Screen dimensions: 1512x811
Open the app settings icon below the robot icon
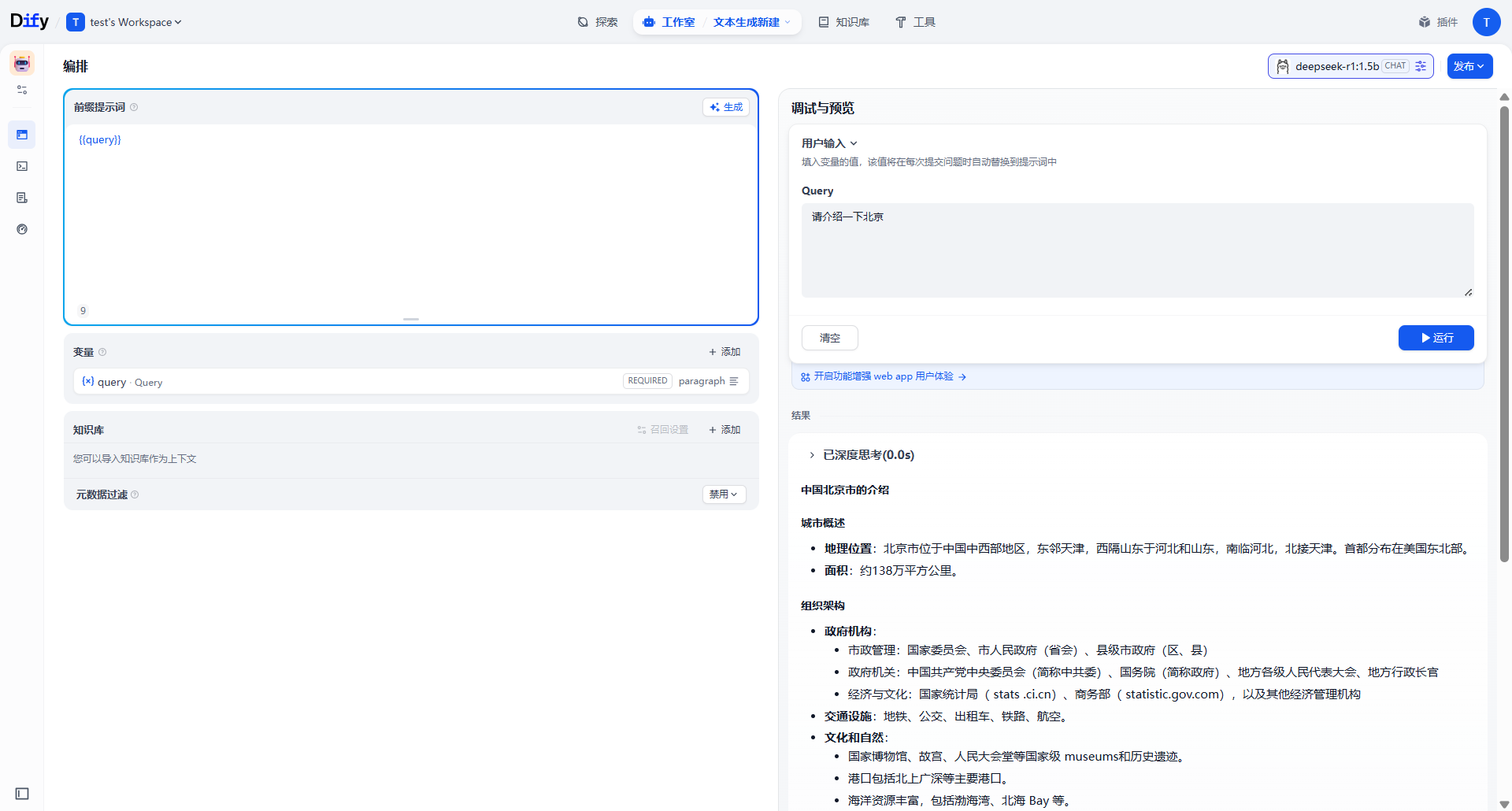[21, 90]
